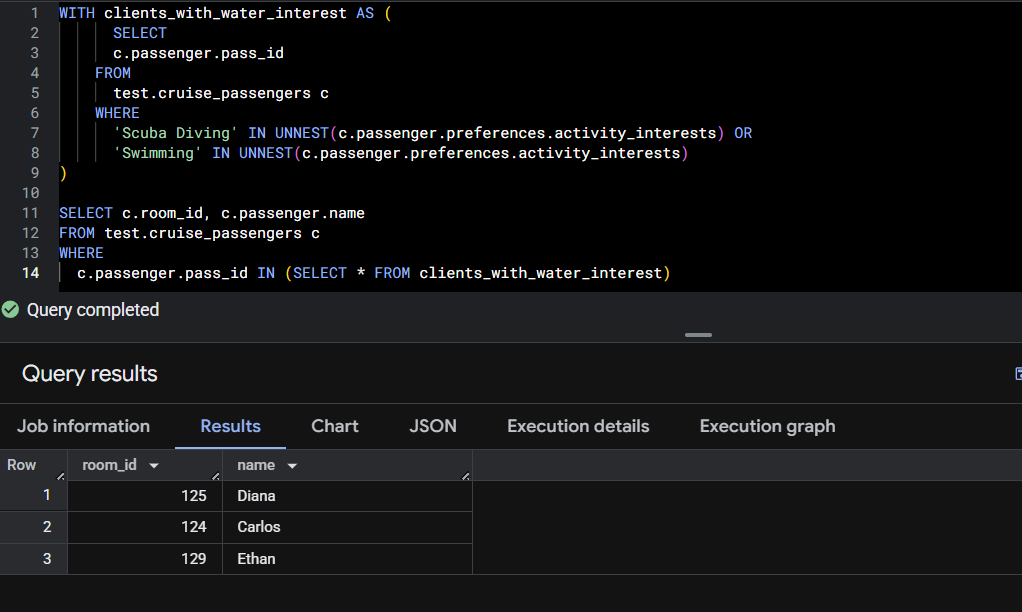Select the room_id cell 125
The width and height of the screenshot is (1022, 612).
point(145,496)
